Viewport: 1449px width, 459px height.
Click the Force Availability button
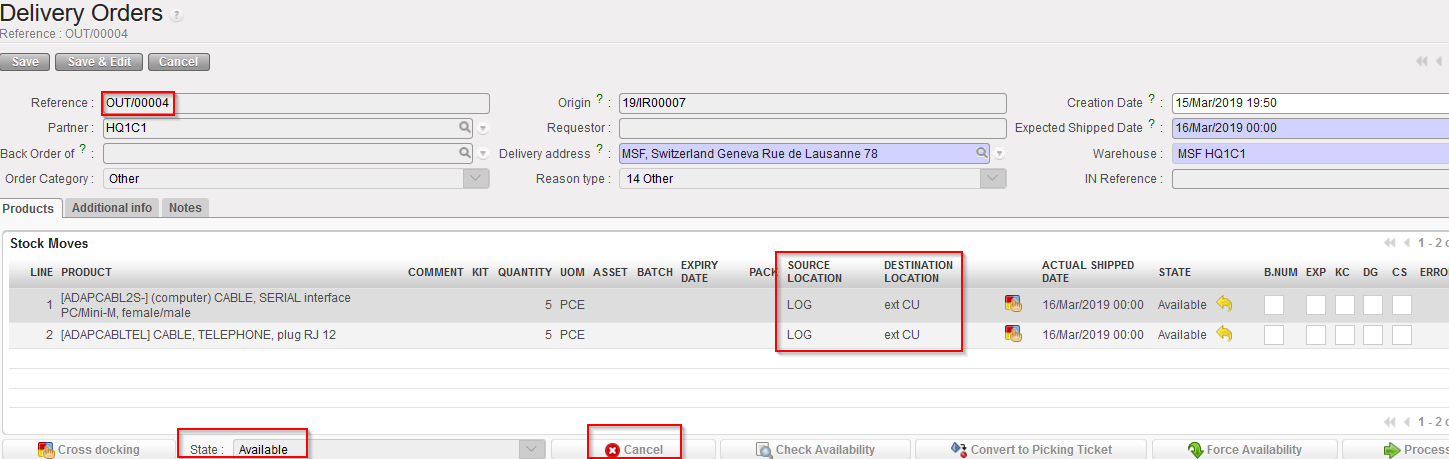point(1244,450)
